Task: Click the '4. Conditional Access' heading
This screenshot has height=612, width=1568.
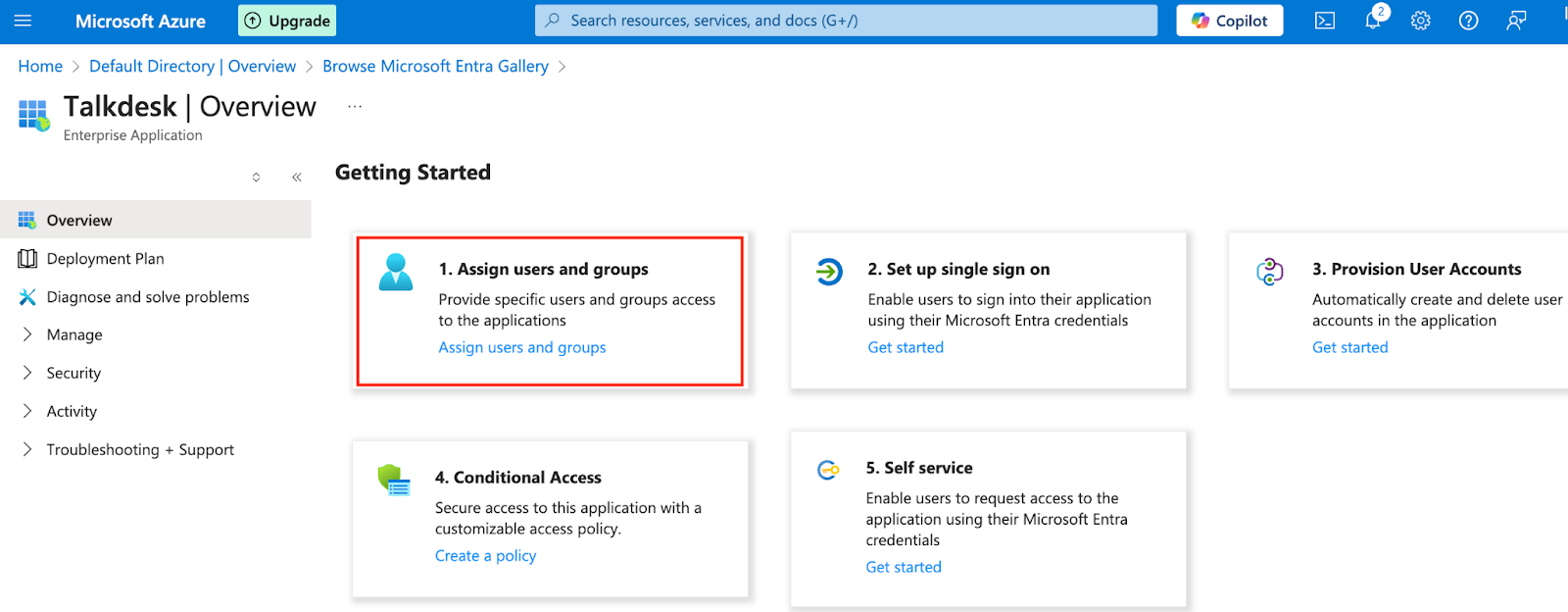Action: click(x=518, y=477)
